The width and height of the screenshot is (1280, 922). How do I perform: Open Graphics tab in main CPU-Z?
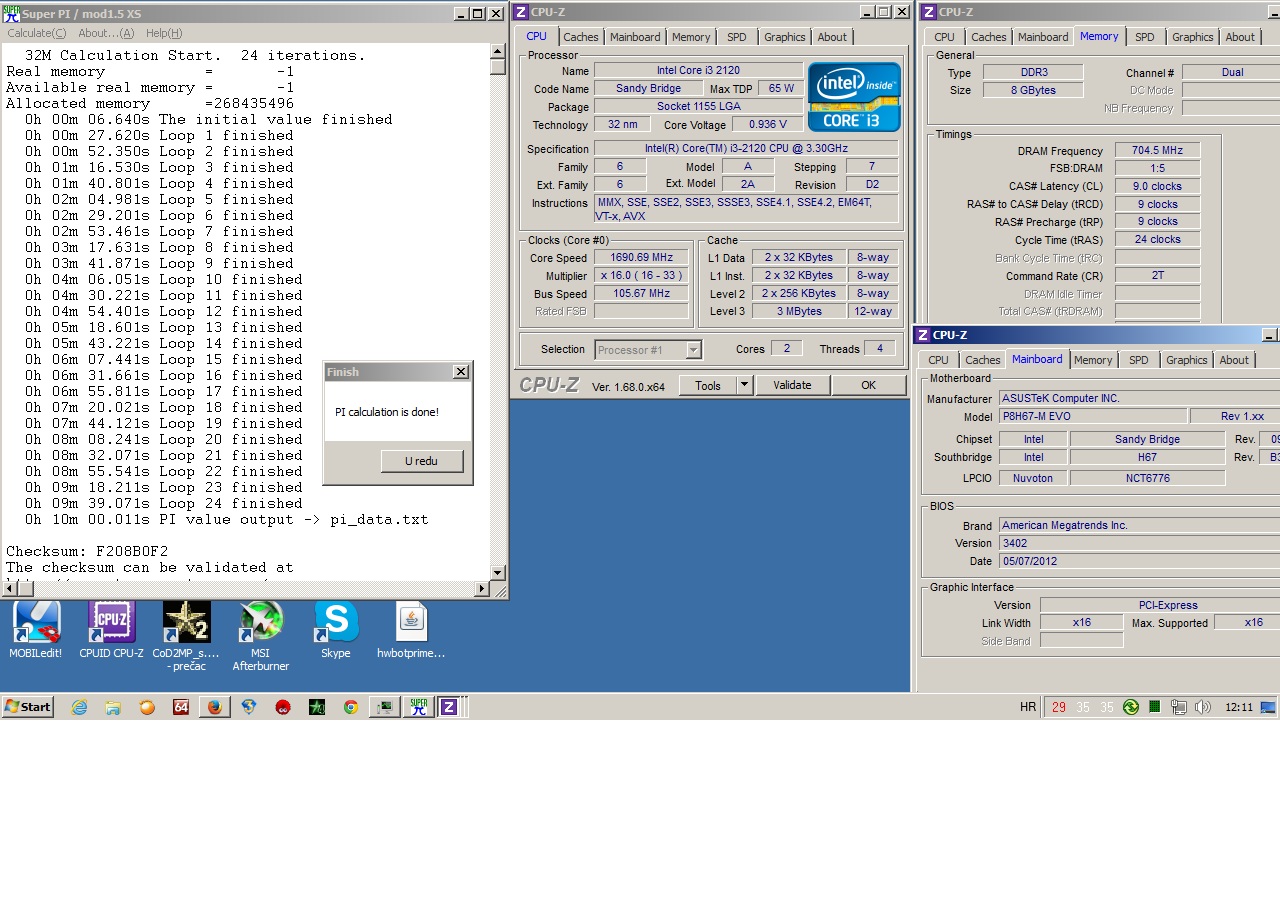tap(784, 37)
